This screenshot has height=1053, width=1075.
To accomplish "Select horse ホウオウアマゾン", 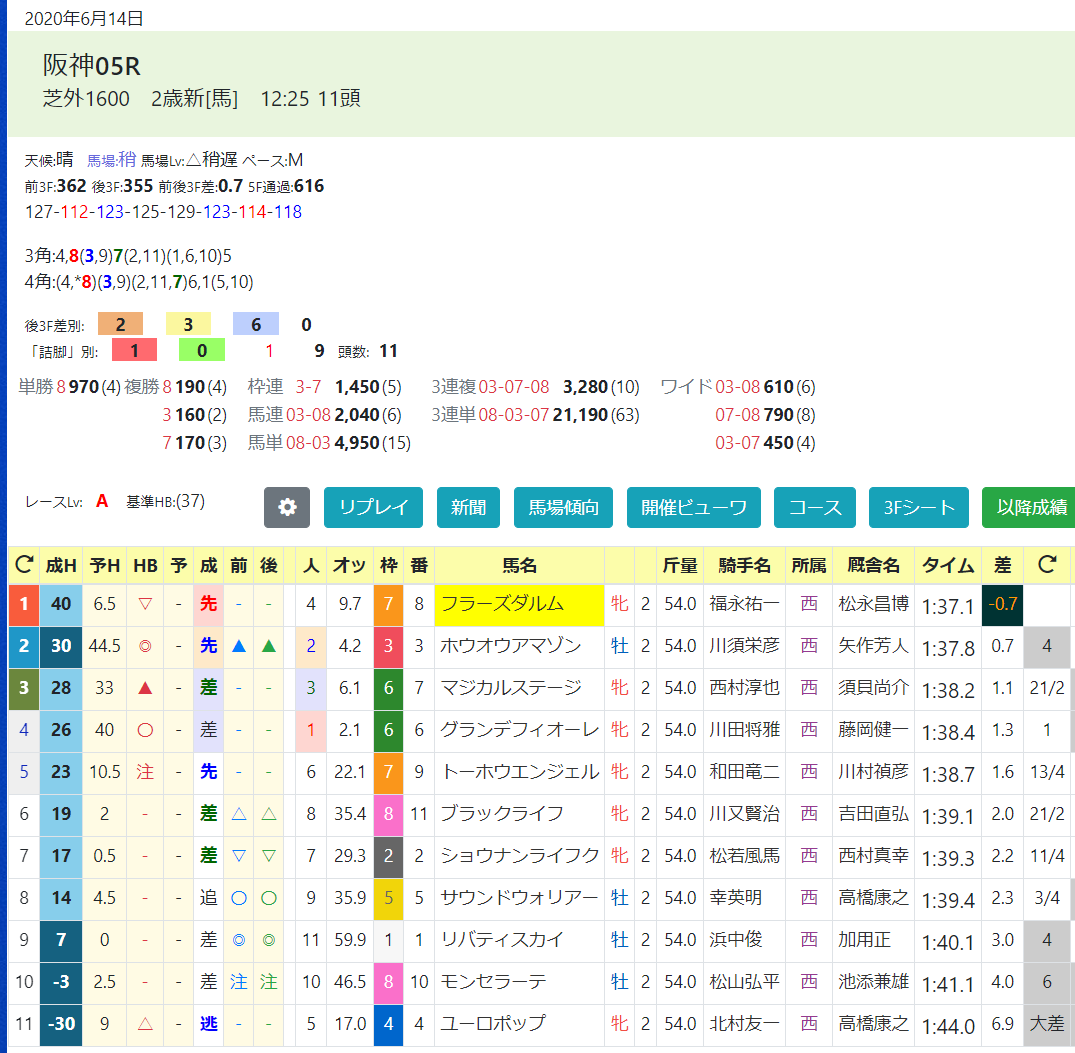I will [510, 646].
